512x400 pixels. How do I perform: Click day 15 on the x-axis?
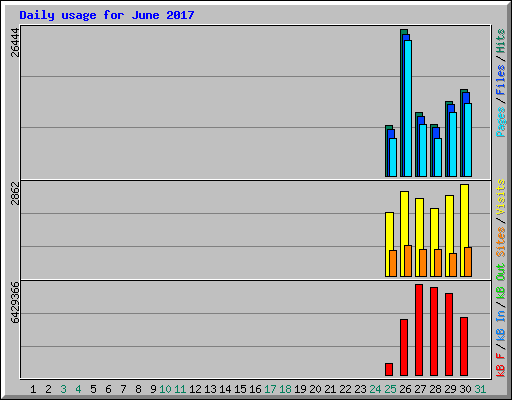click(x=240, y=389)
